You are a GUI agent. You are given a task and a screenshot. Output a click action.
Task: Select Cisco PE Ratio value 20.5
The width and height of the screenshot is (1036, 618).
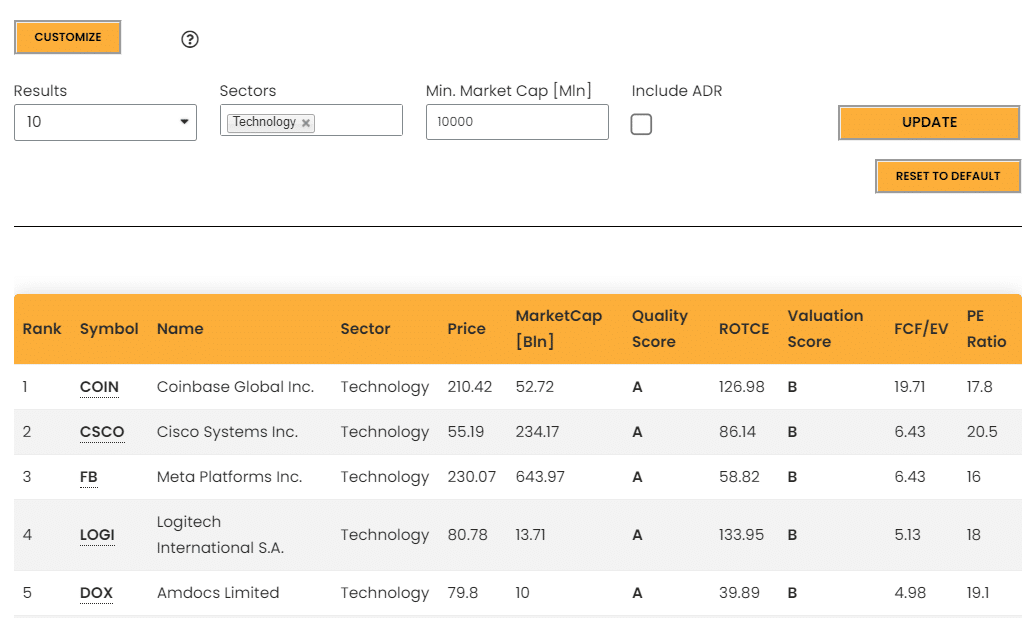(x=982, y=432)
